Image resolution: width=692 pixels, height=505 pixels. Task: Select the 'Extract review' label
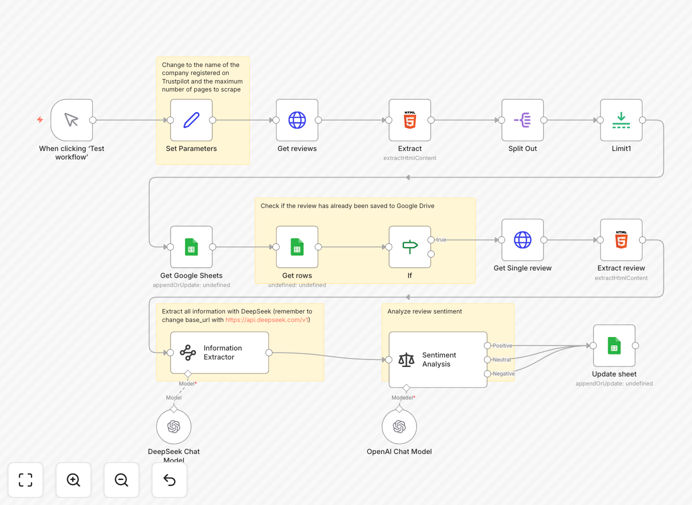tap(621, 268)
